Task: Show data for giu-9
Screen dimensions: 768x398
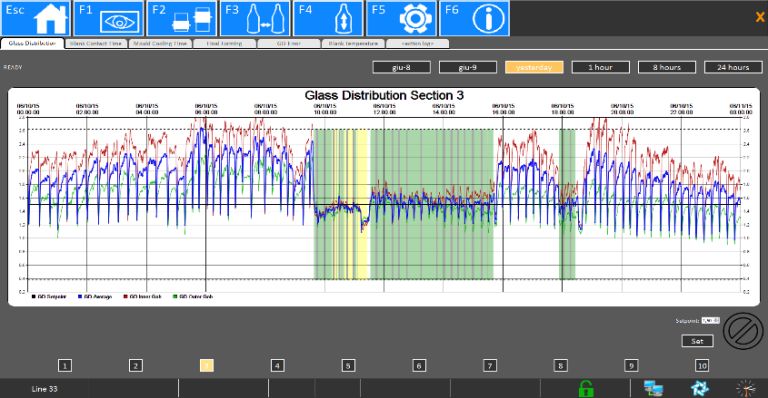Action: 468,67
